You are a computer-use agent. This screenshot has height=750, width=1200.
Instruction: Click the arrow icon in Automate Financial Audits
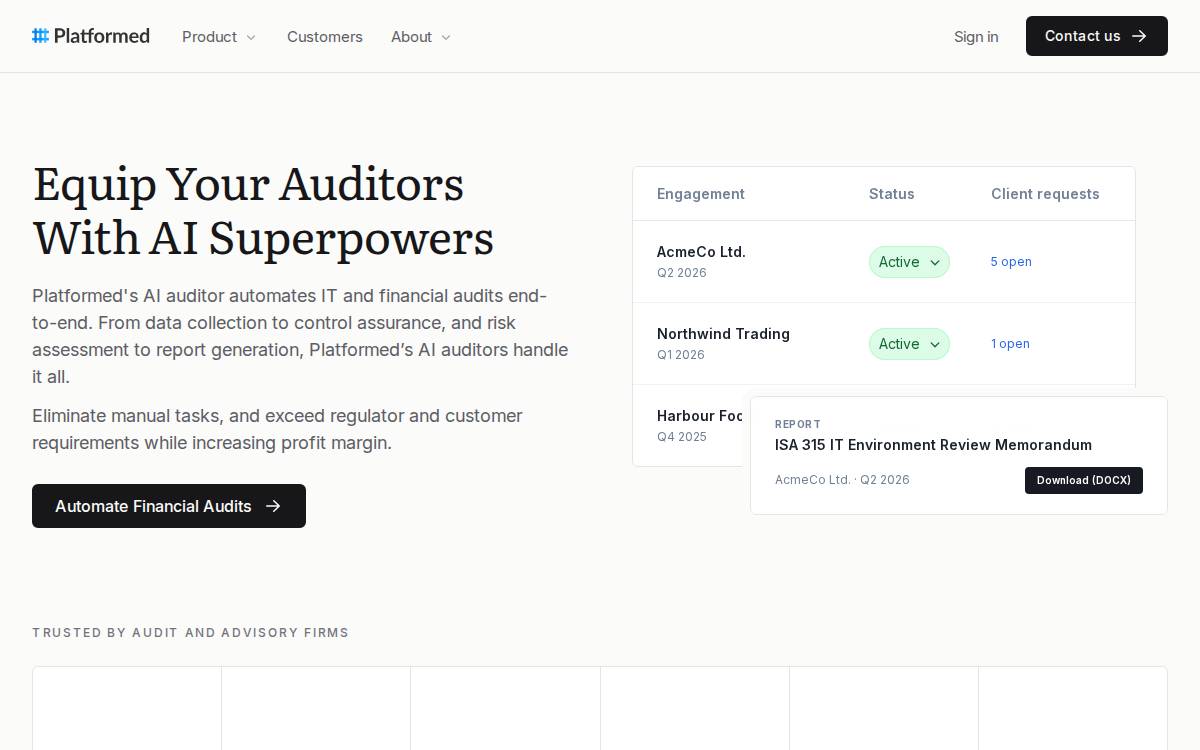[x=273, y=506]
